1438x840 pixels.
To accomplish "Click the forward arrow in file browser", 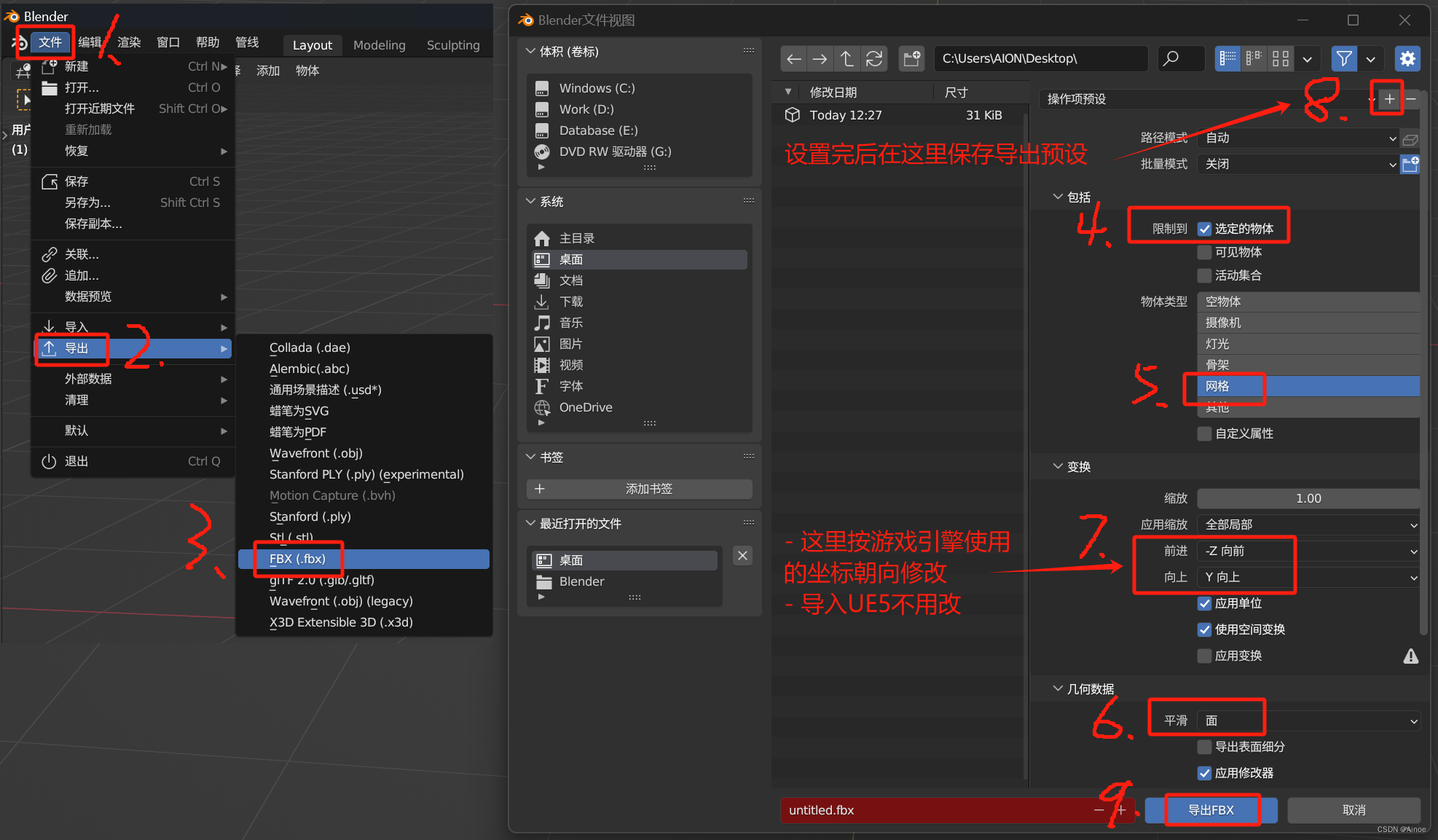I will pyautogui.click(x=820, y=59).
